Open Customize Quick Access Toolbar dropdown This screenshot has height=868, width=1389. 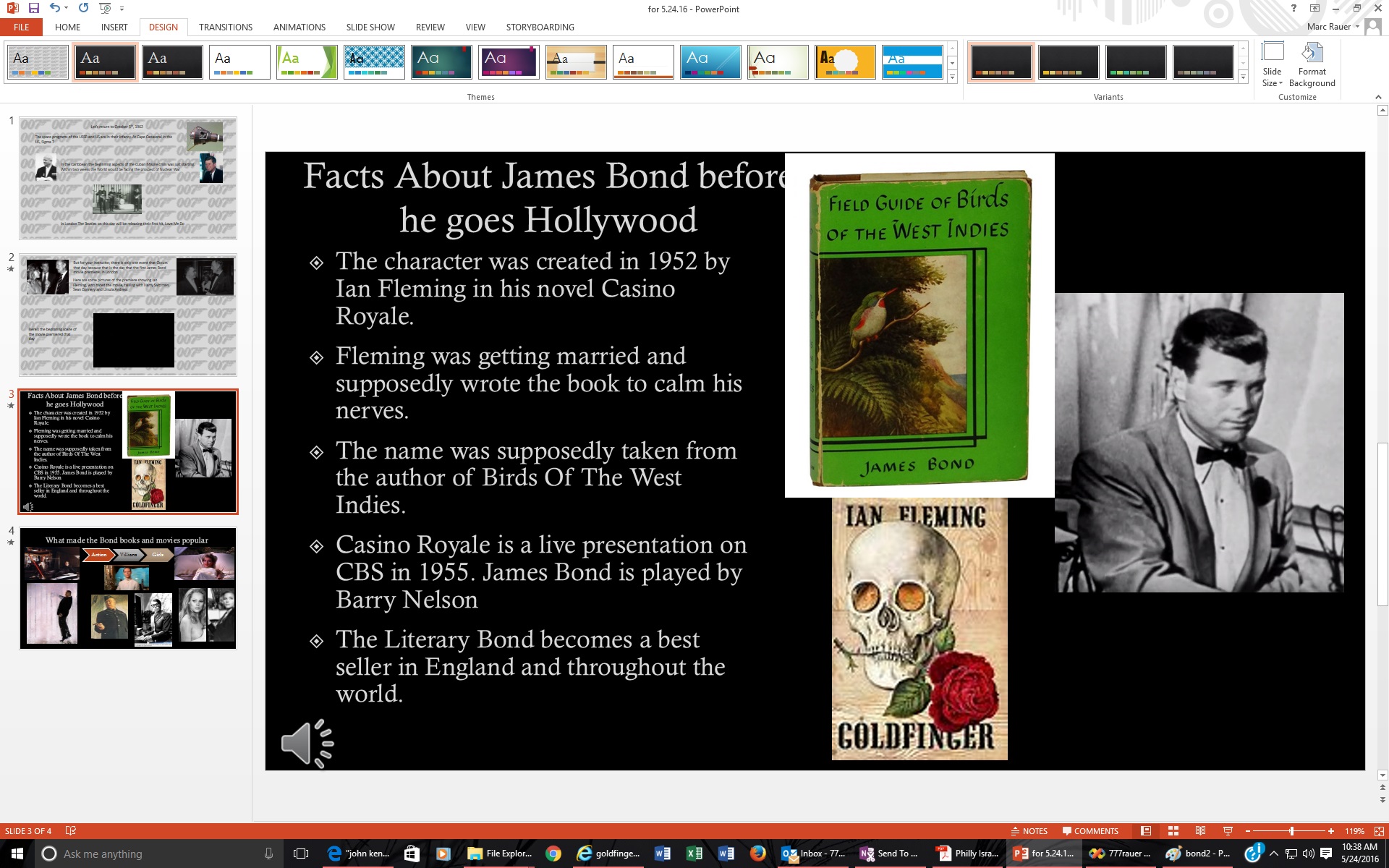point(122,9)
